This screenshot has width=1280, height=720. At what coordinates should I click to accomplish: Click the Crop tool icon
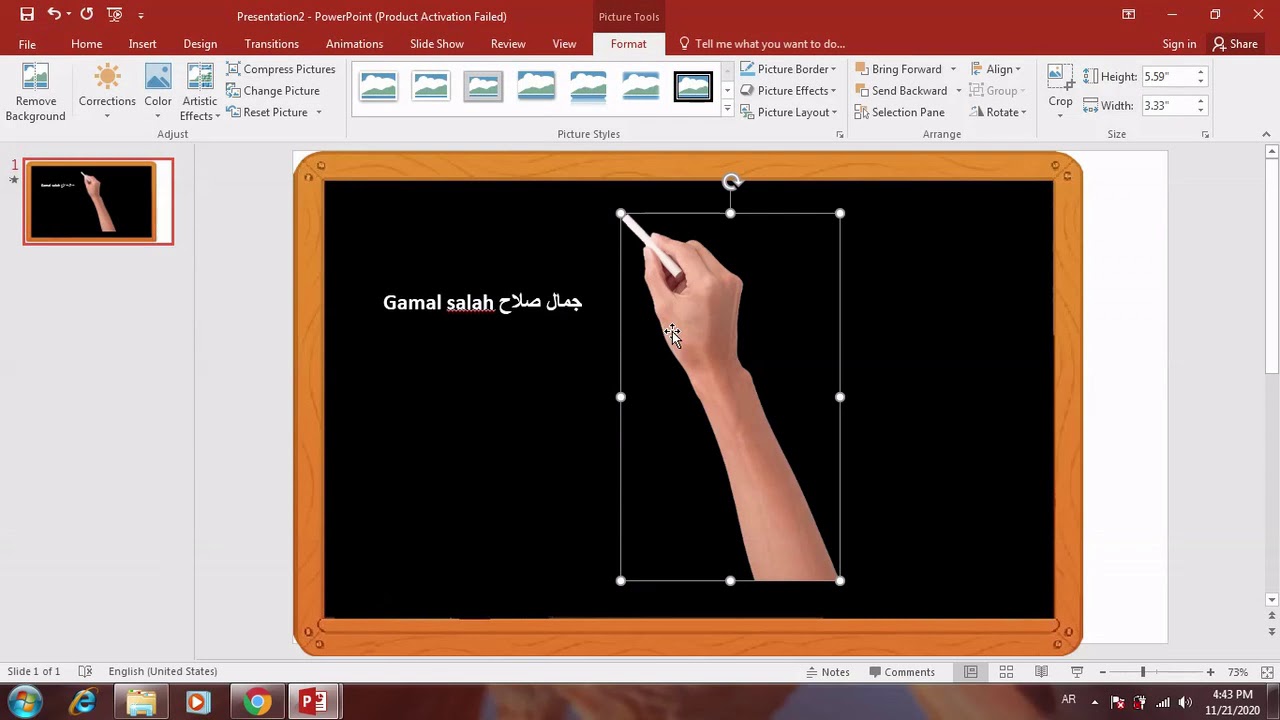(1060, 77)
